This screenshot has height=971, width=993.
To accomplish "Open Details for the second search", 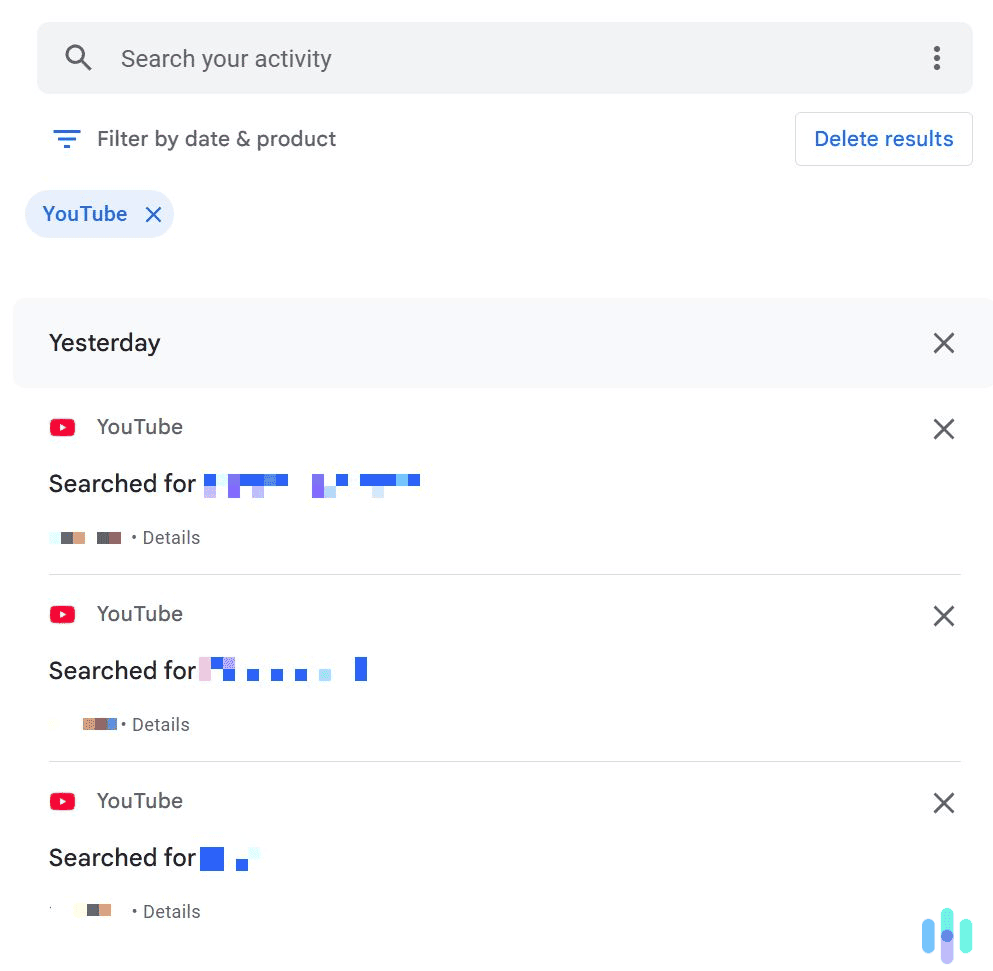I will coord(160,724).
